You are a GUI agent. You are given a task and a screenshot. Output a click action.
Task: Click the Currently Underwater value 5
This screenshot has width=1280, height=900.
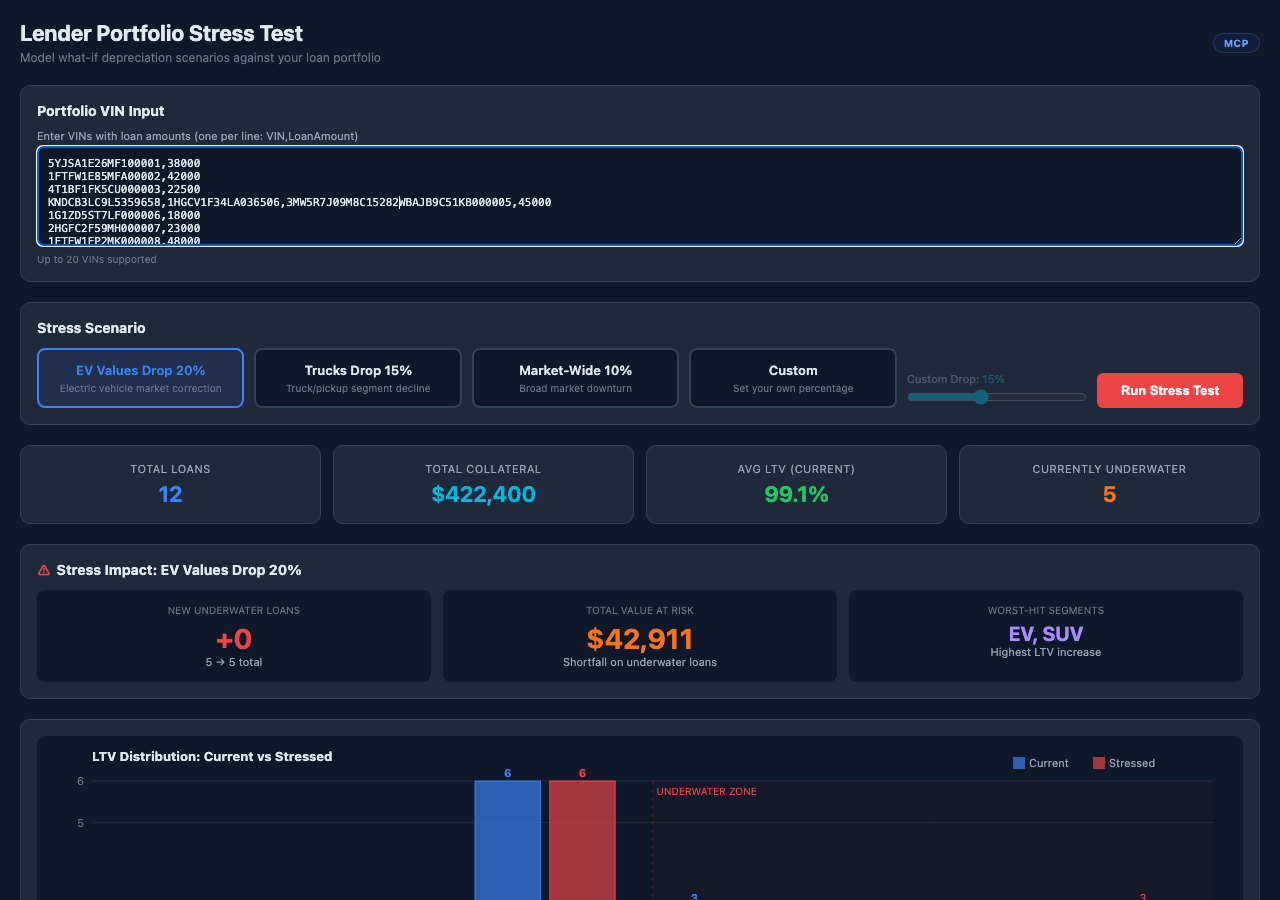(x=1109, y=494)
